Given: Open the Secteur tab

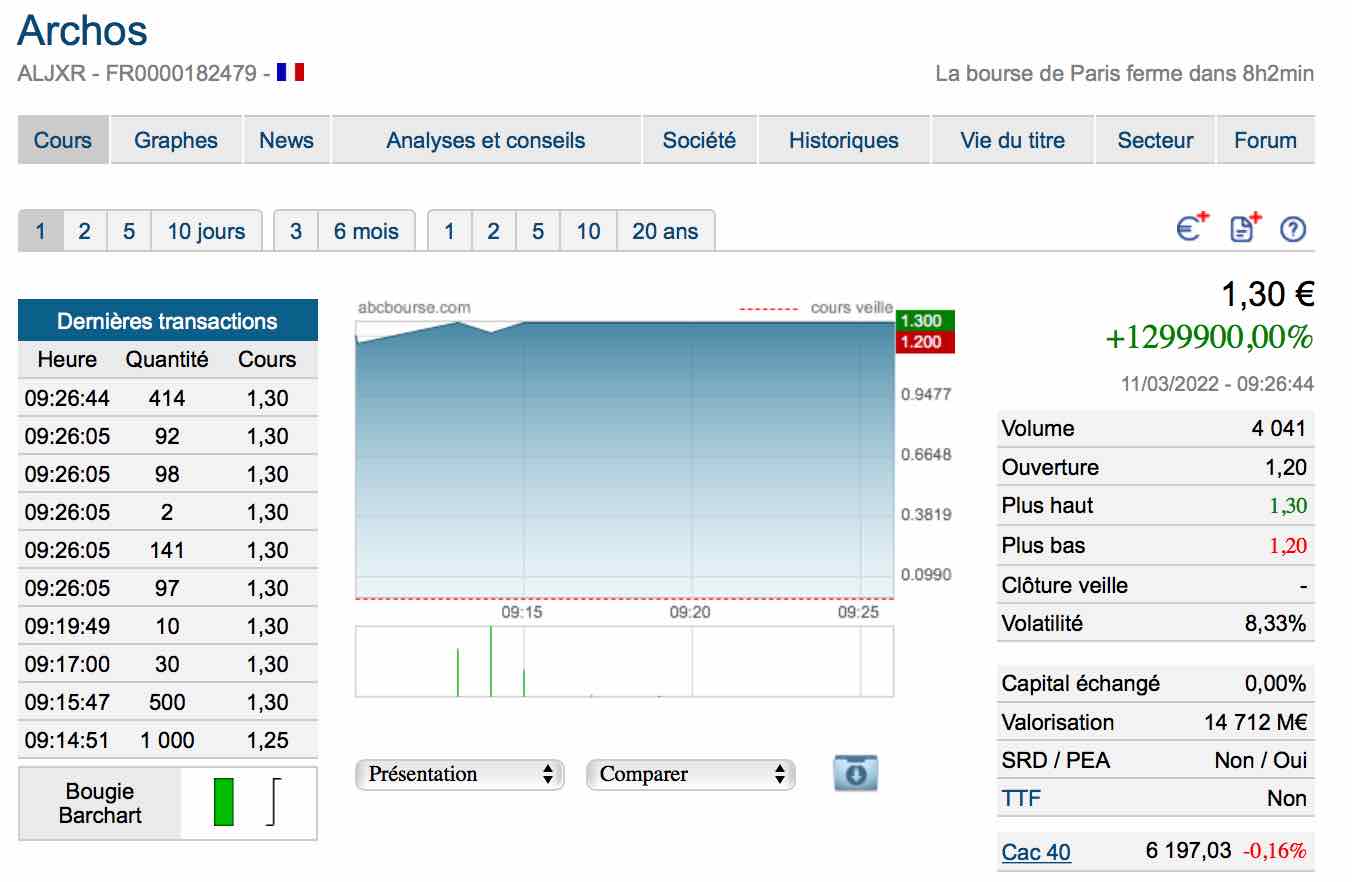Looking at the screenshot, I should [1155, 140].
